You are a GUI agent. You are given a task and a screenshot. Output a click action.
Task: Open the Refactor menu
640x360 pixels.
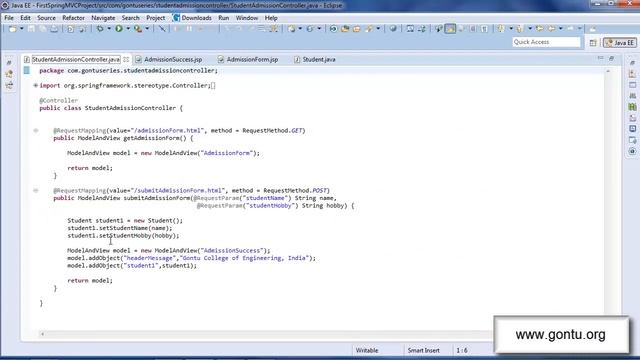coord(73,18)
